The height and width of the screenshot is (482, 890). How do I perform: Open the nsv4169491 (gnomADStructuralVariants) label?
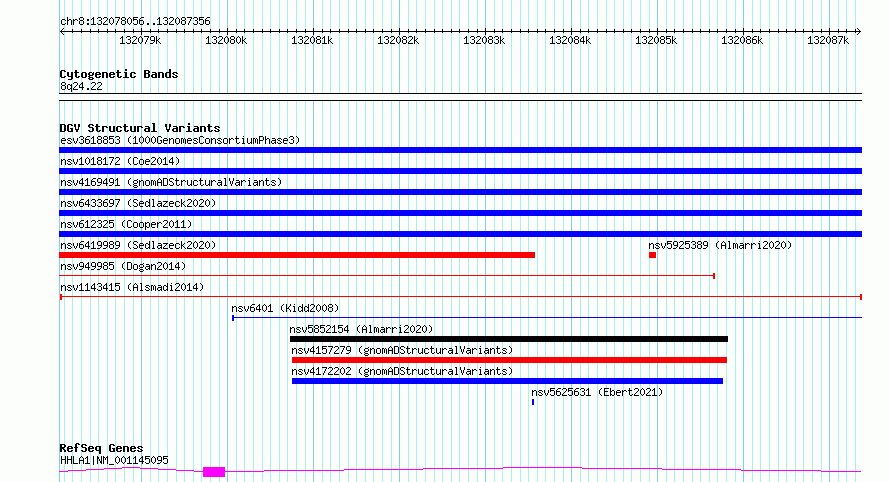171,182
